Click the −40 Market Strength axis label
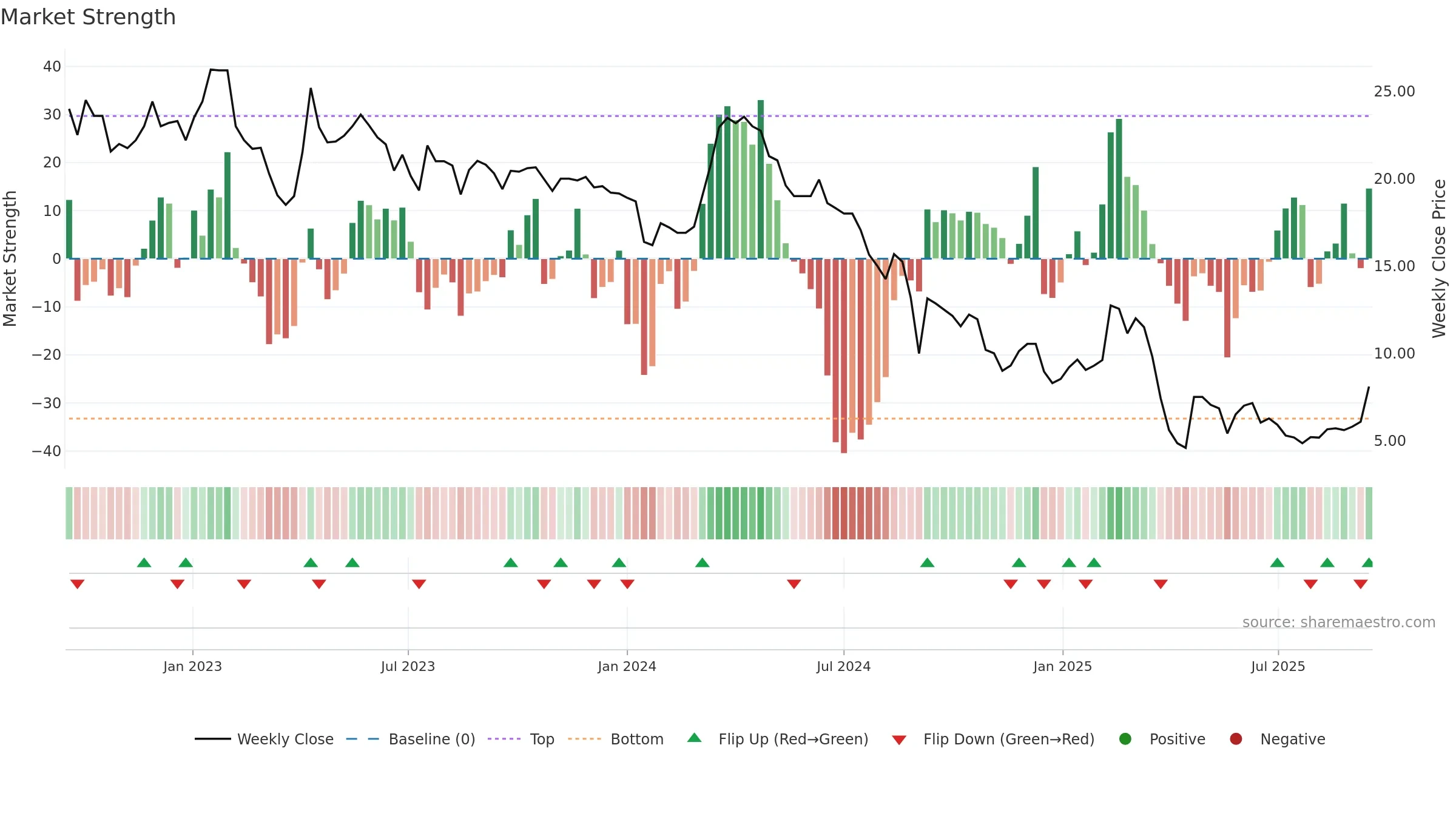 point(47,451)
